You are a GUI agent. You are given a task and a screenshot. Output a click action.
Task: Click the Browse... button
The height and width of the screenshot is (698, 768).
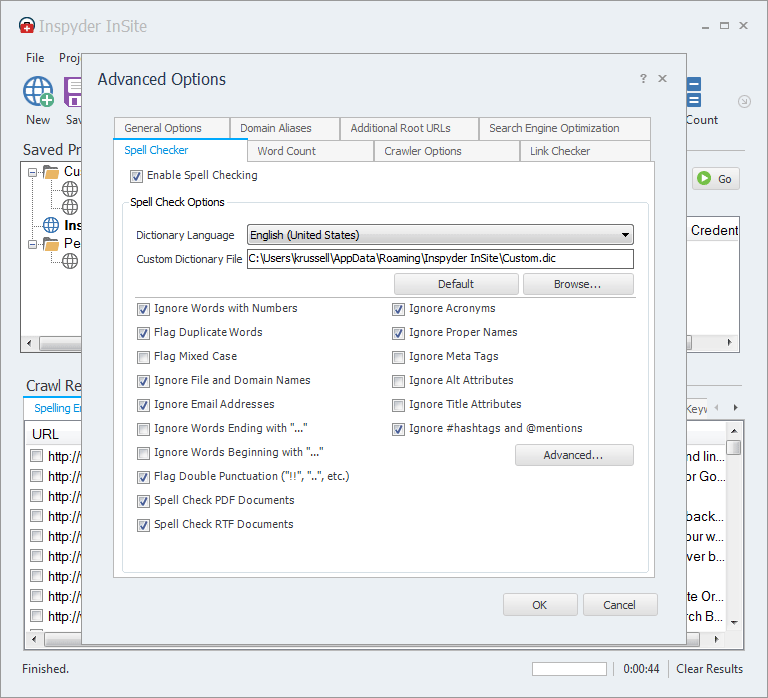(578, 284)
